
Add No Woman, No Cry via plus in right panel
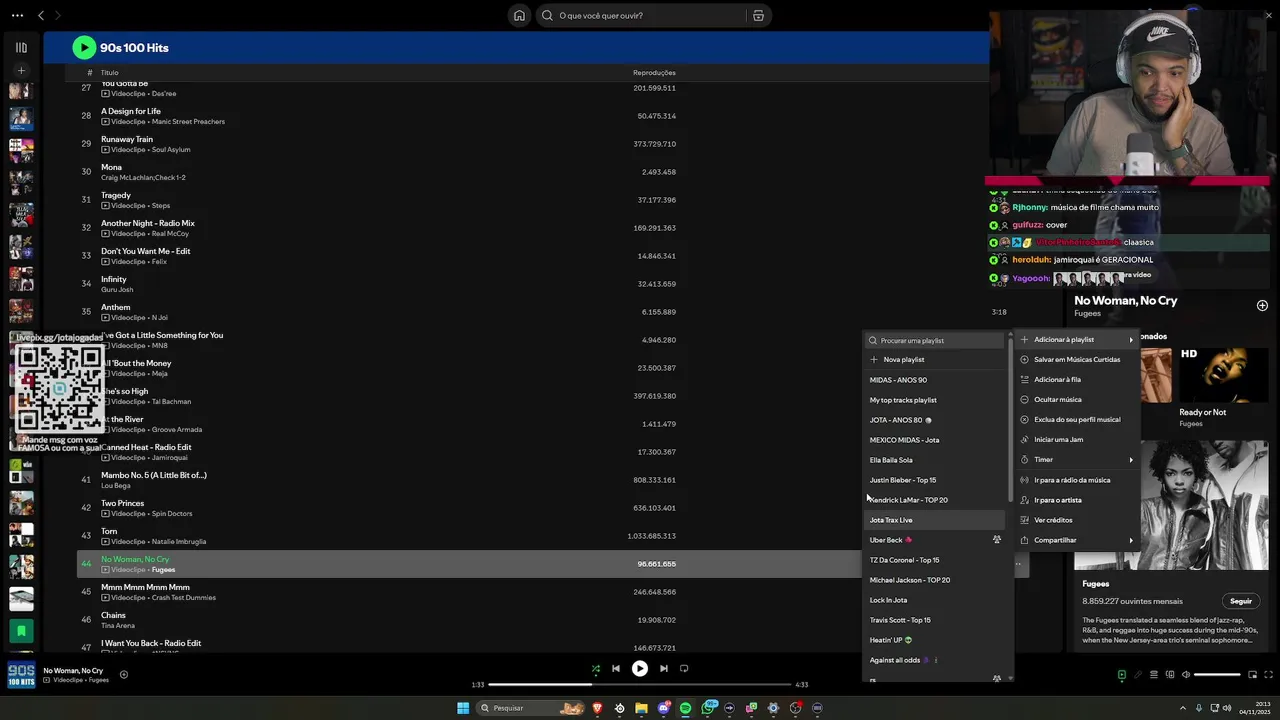[x=1262, y=305]
